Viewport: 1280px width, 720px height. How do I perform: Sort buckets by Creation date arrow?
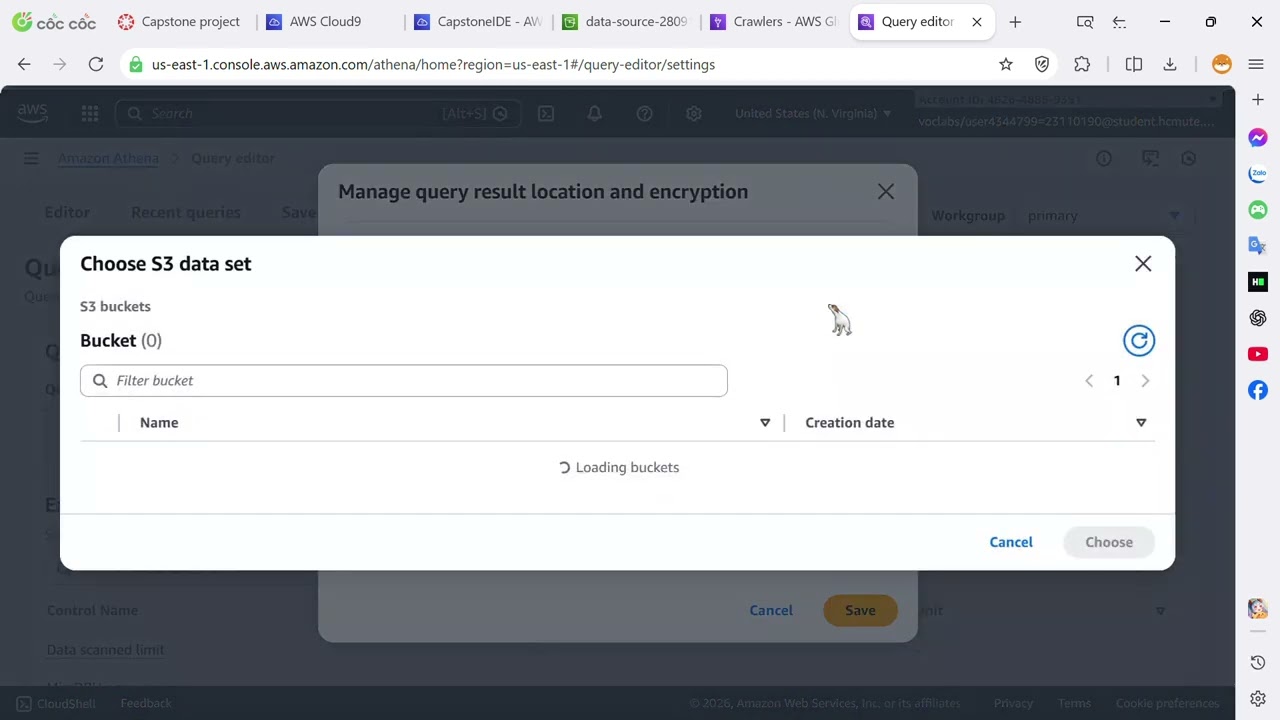coord(1141,423)
